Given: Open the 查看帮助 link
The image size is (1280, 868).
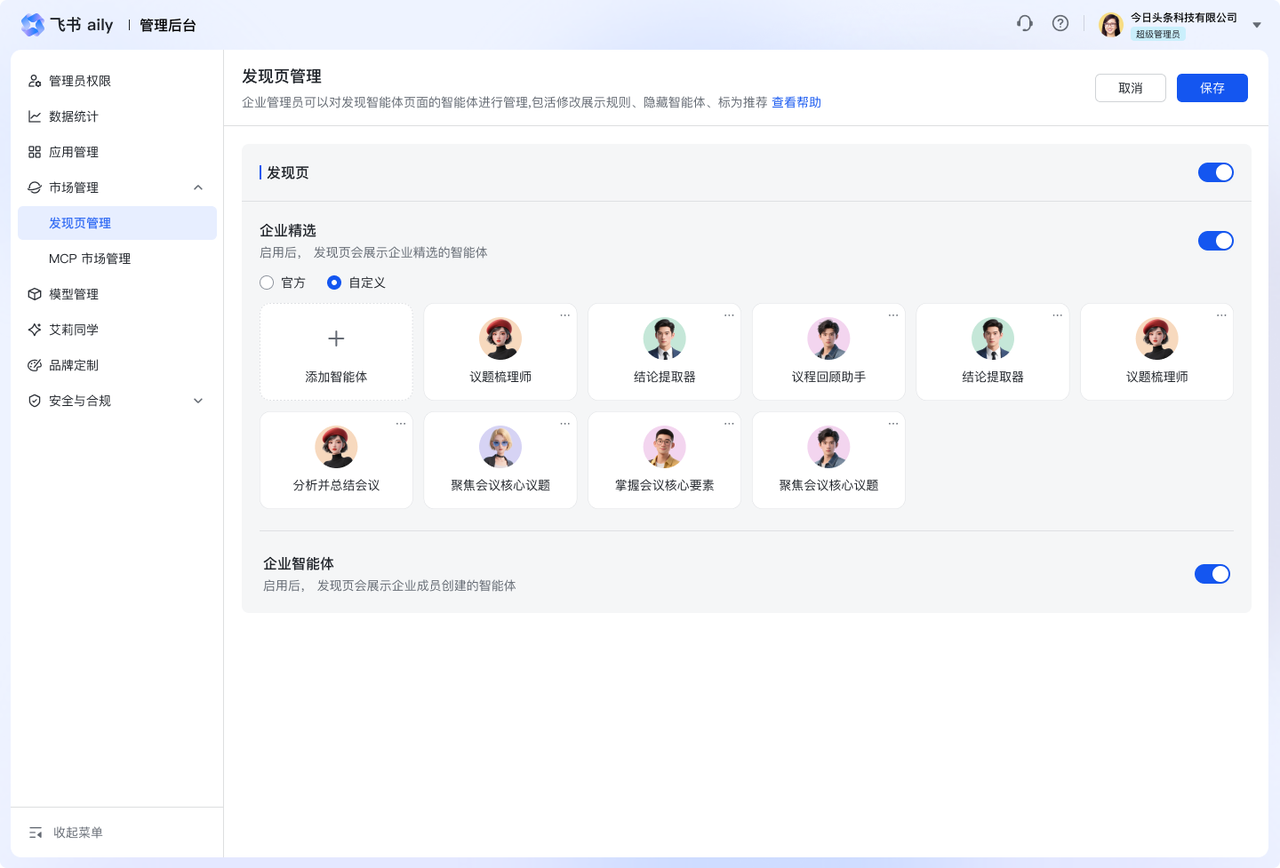Looking at the screenshot, I should pyautogui.click(x=796, y=103).
